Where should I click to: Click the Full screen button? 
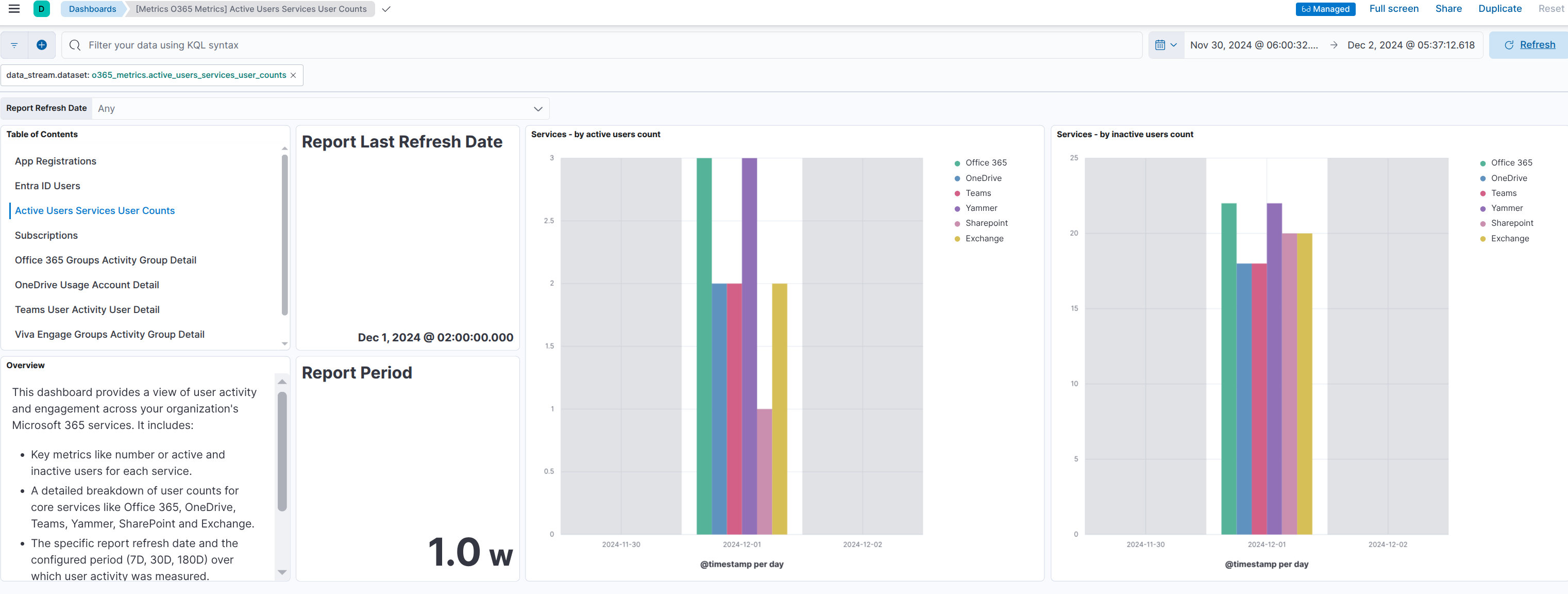1394,9
